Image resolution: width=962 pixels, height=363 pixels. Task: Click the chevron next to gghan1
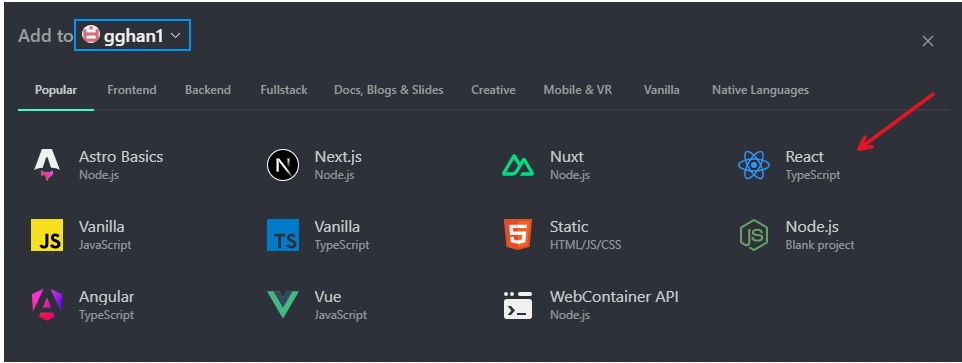click(175, 36)
